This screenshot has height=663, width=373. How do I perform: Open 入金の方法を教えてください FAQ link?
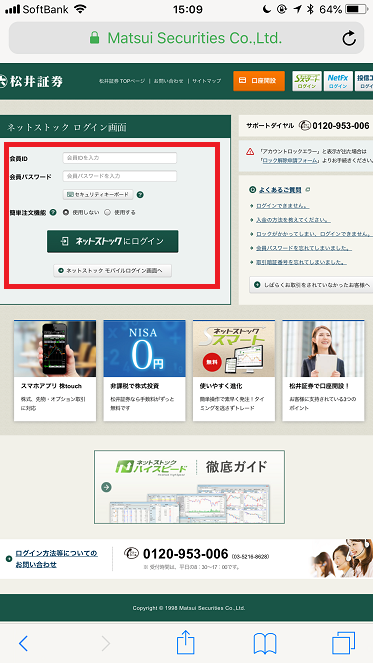point(293,220)
